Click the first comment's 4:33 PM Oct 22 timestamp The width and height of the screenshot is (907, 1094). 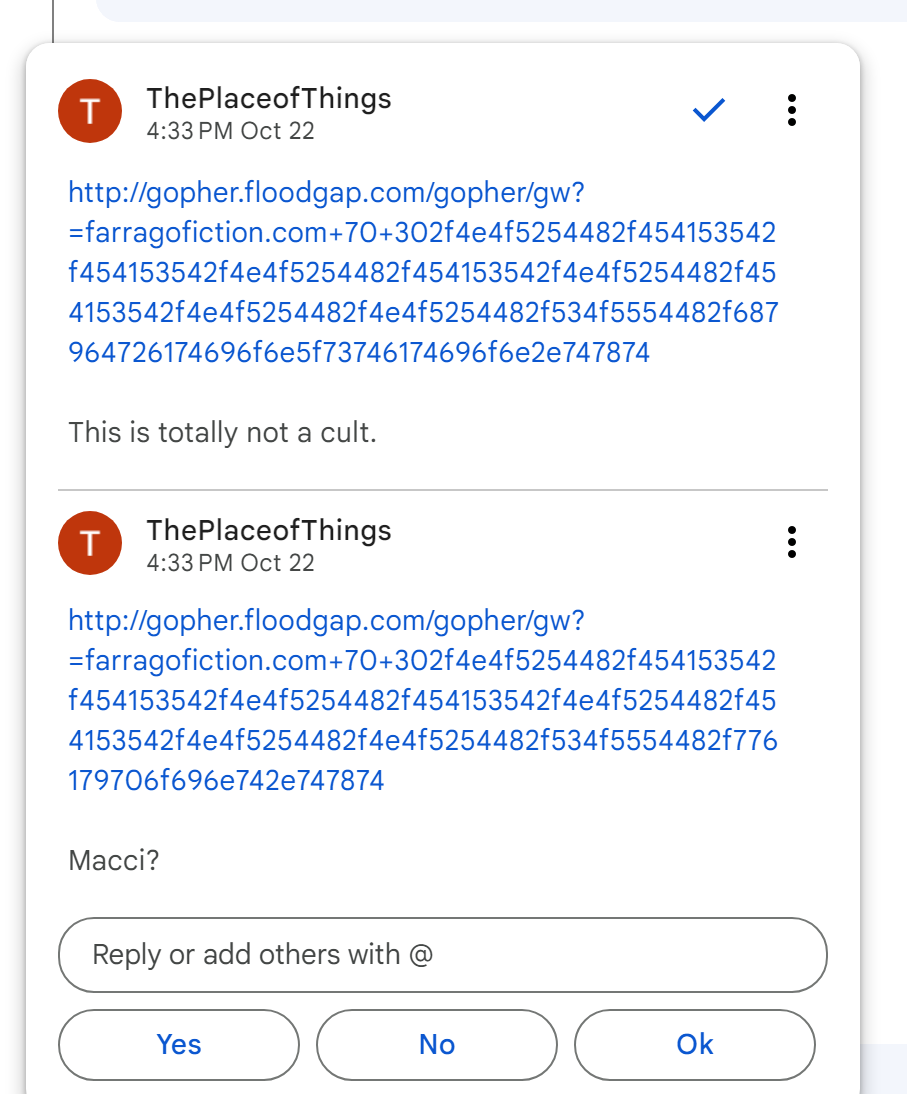(x=230, y=131)
